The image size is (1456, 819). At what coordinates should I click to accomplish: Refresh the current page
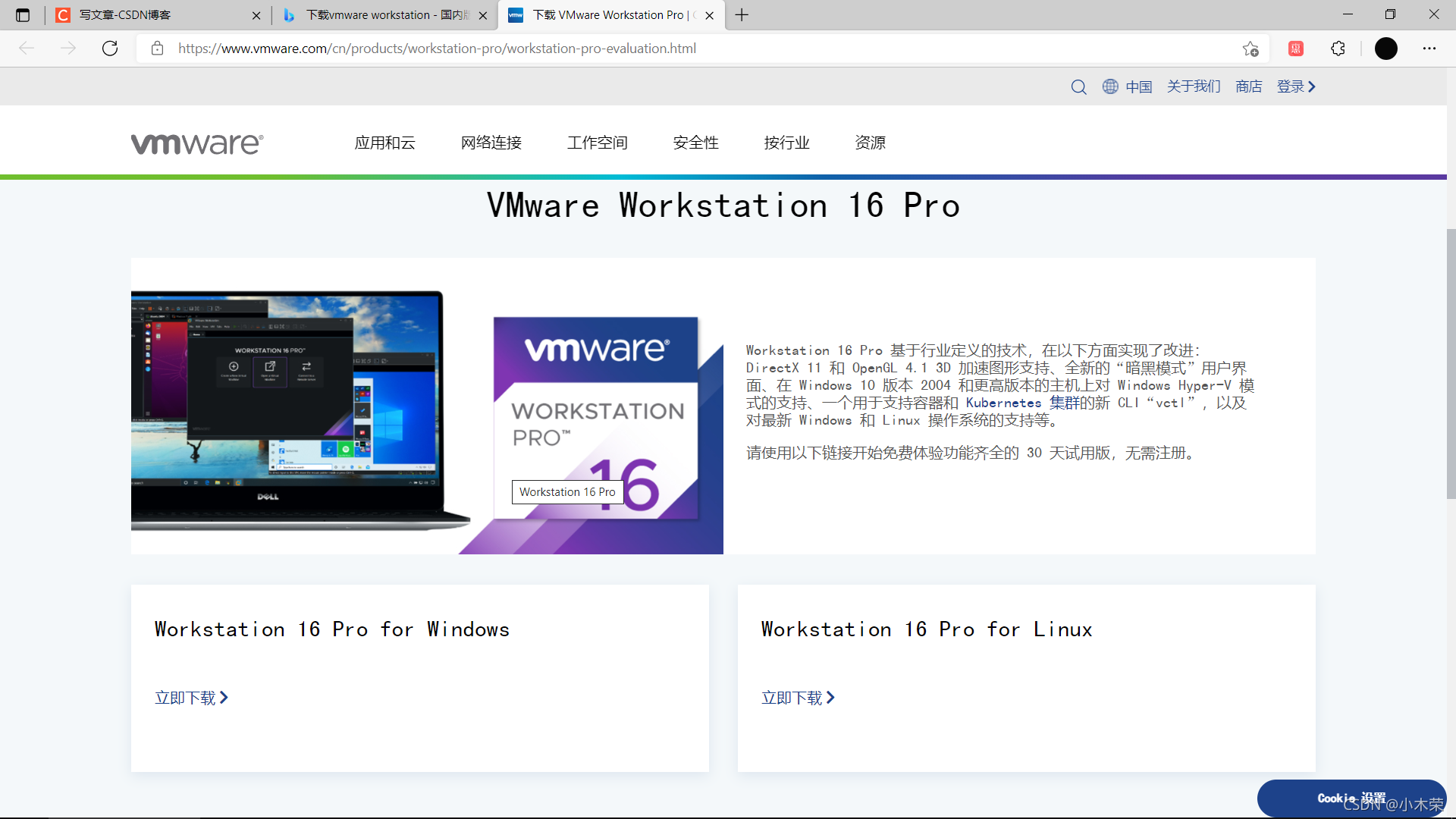point(110,49)
